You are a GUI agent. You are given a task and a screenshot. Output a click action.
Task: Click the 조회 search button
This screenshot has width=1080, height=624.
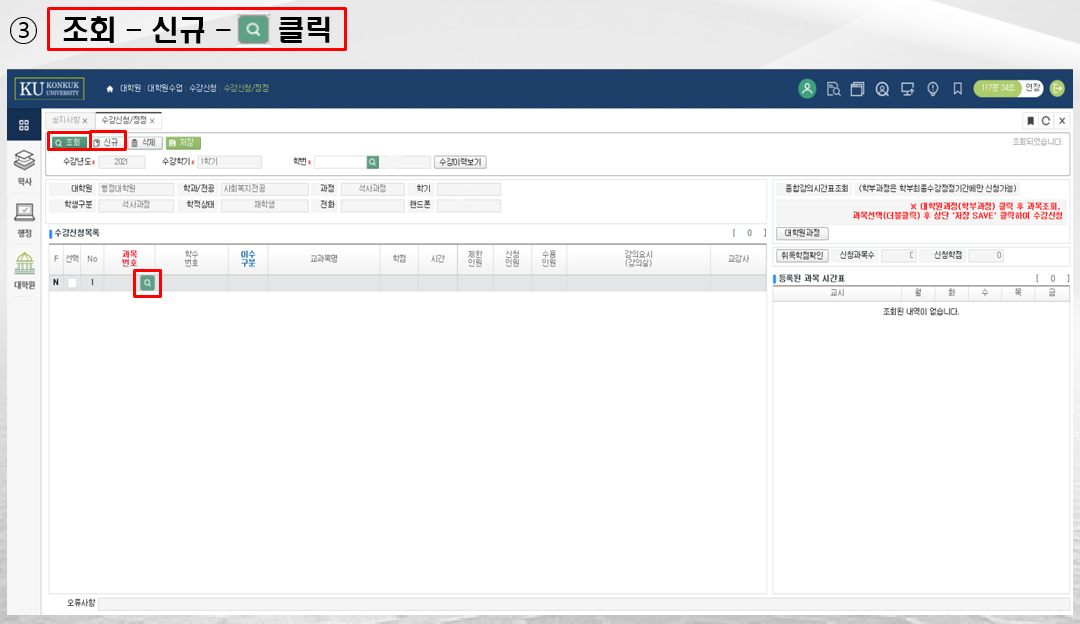(69, 143)
